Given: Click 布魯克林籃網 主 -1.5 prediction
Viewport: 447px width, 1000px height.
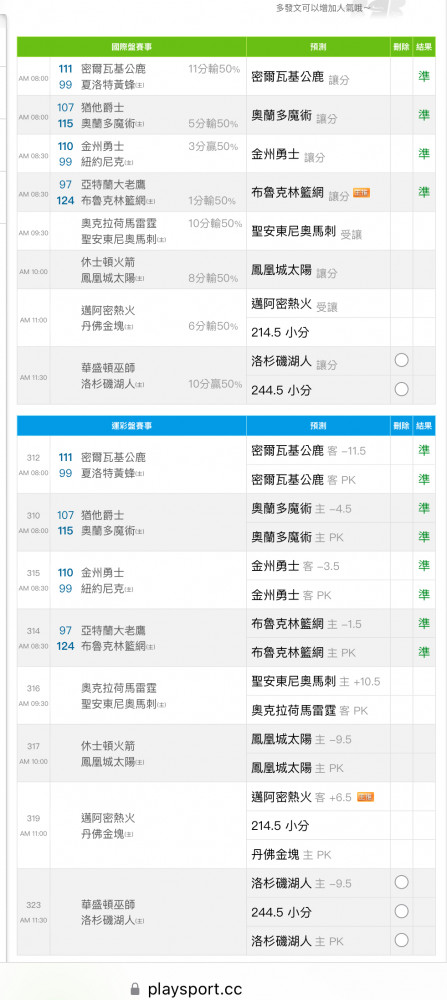Looking at the screenshot, I should [x=307, y=624].
